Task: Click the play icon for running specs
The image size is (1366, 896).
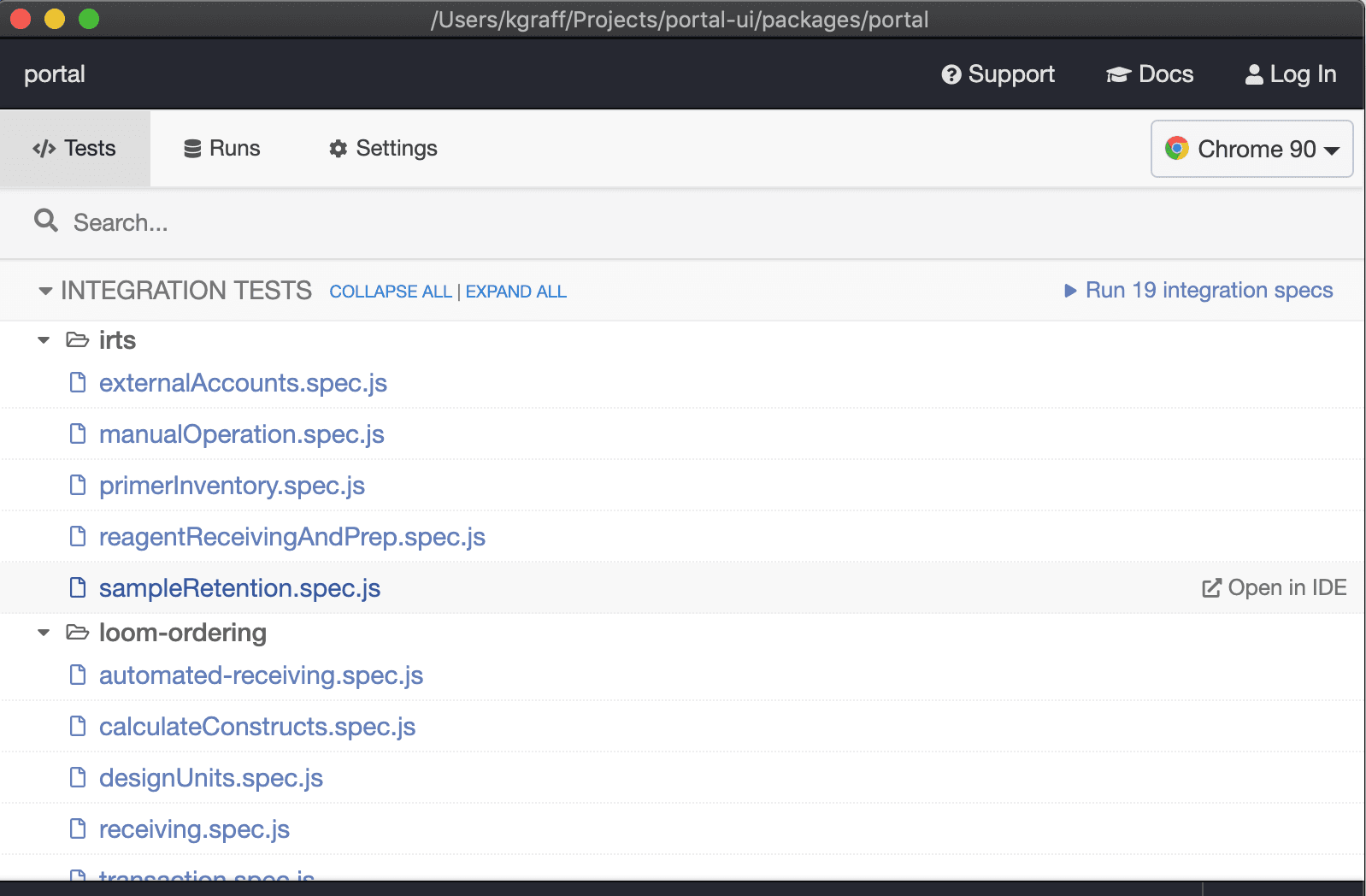Action: pyautogui.click(x=1070, y=291)
